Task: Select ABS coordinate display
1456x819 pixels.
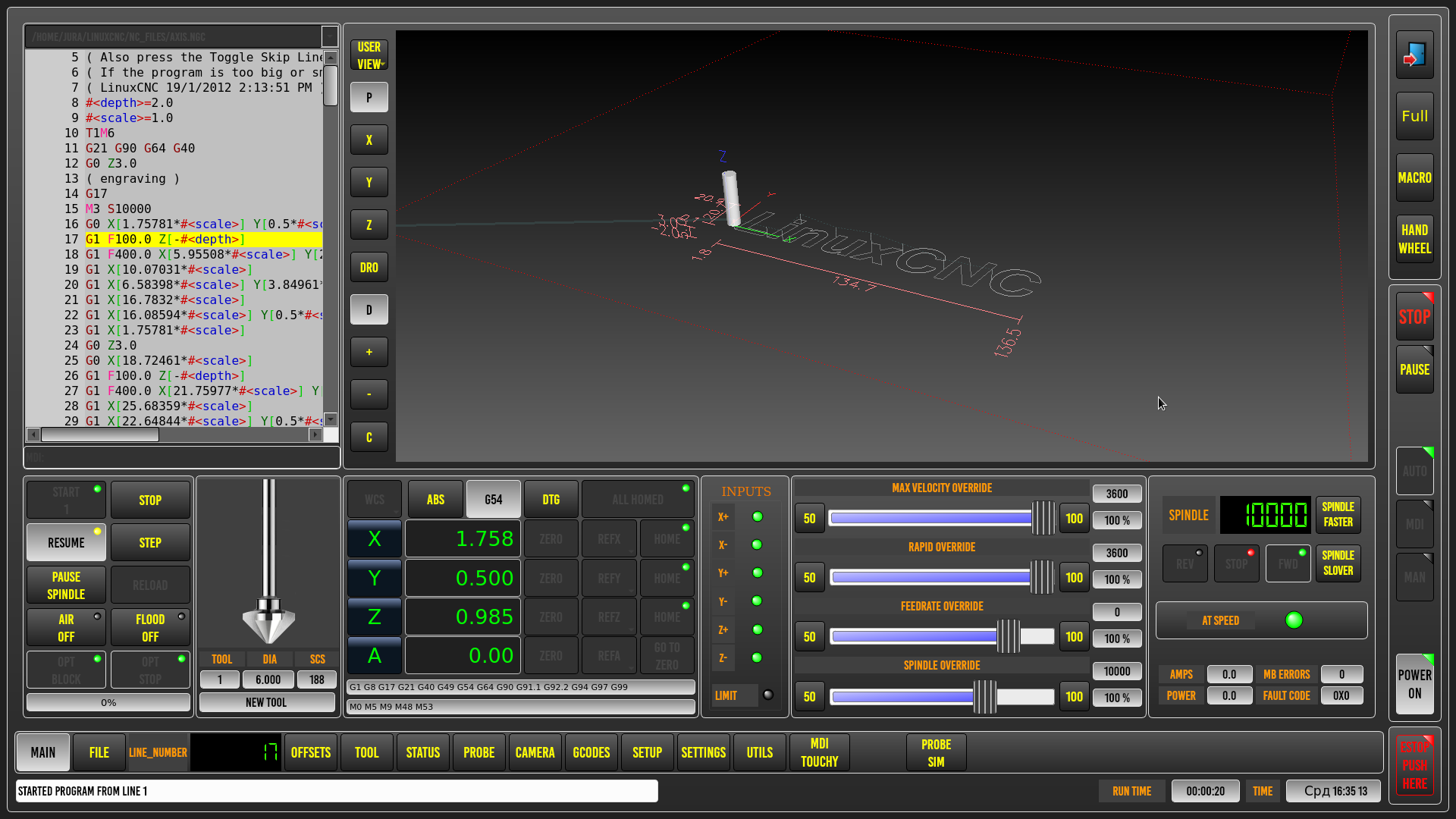Action: click(x=435, y=500)
